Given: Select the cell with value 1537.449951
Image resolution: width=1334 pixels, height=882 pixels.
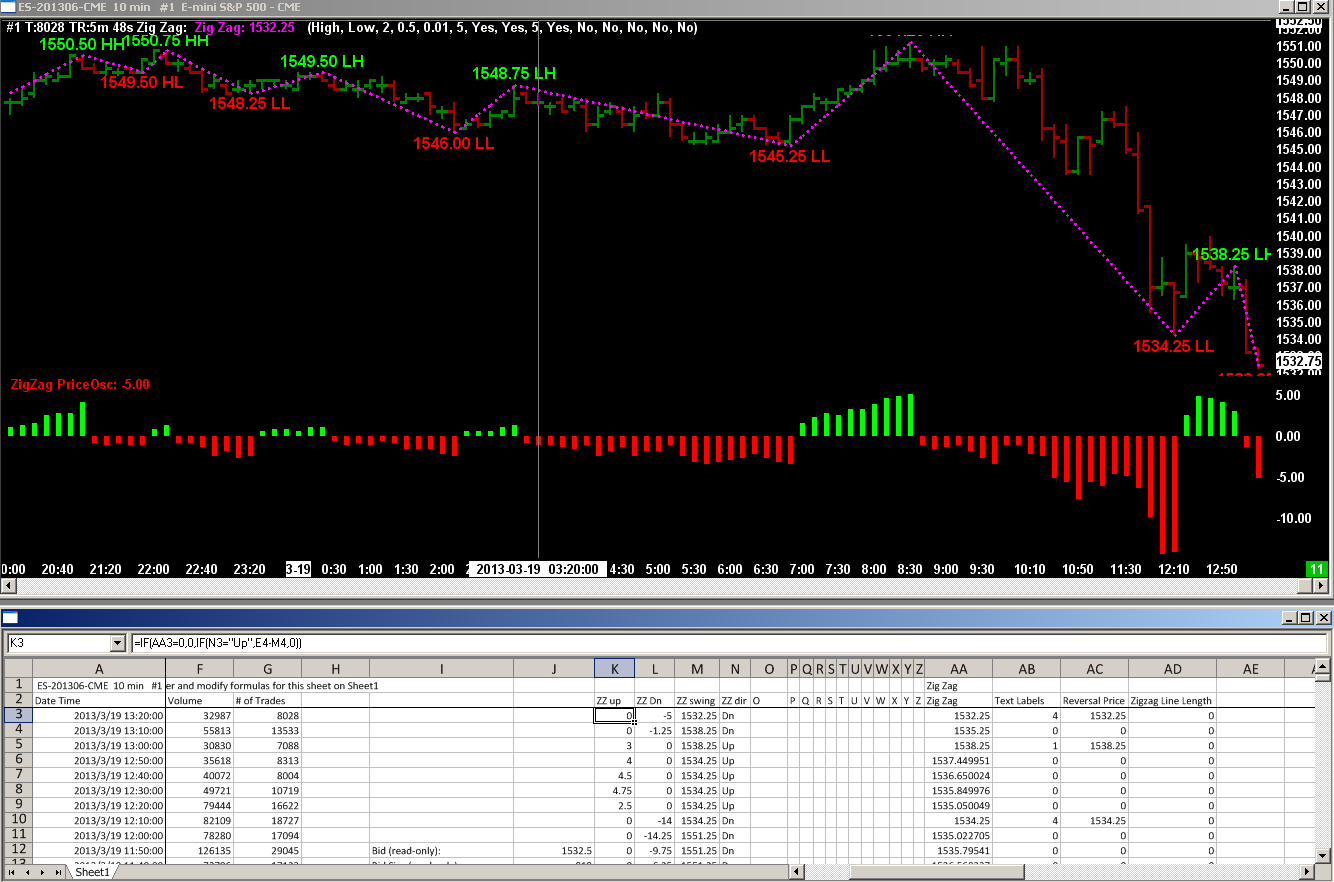Looking at the screenshot, I should 959,761.
